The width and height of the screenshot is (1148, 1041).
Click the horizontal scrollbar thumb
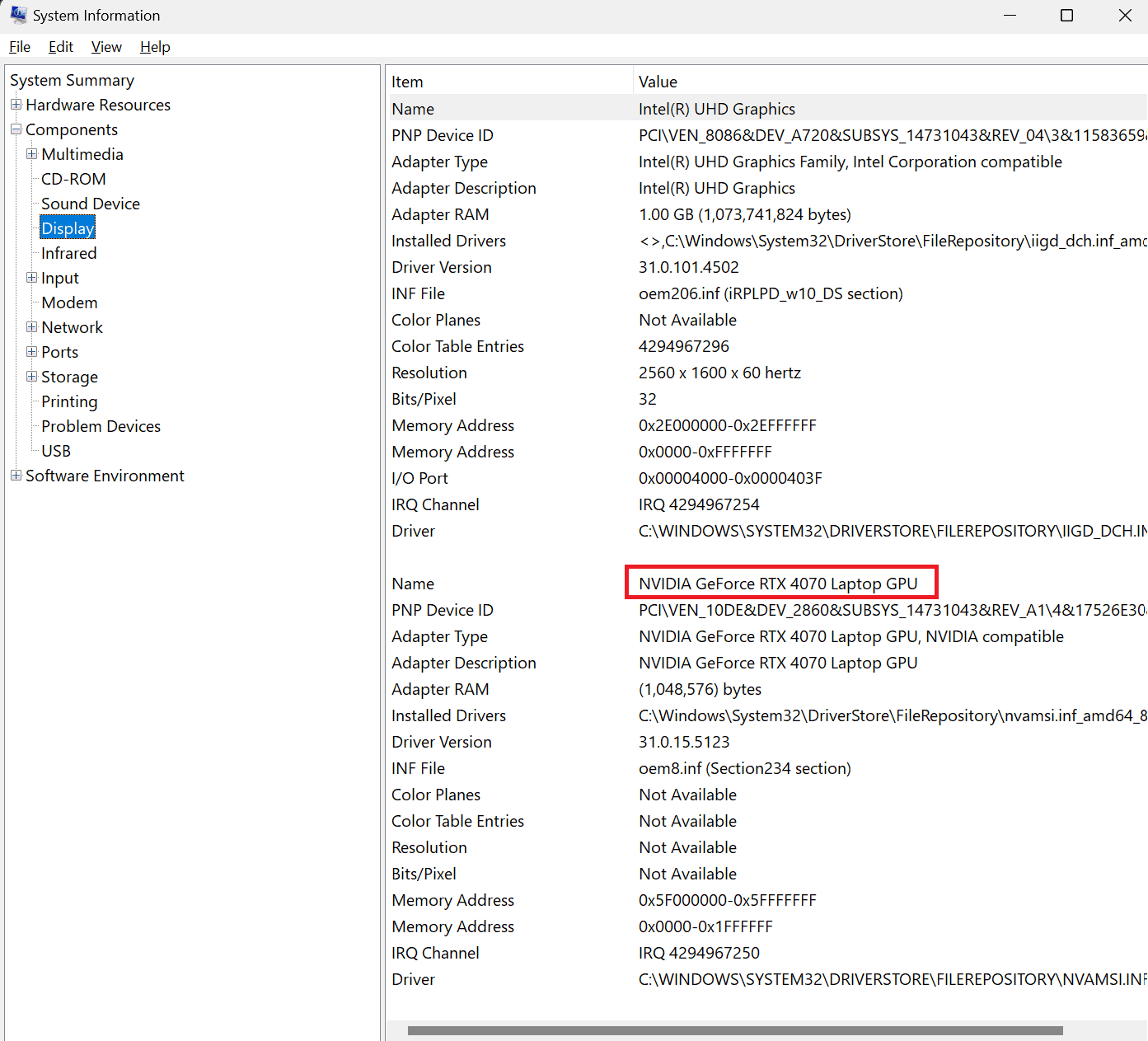tap(735, 1030)
